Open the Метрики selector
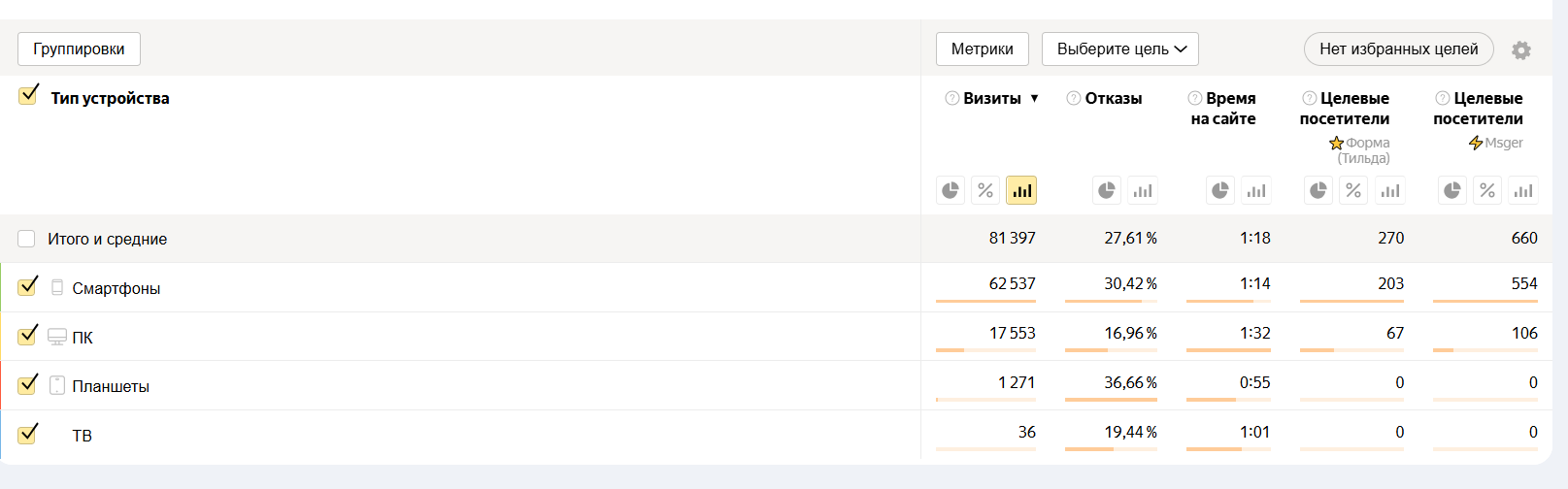 [982, 49]
